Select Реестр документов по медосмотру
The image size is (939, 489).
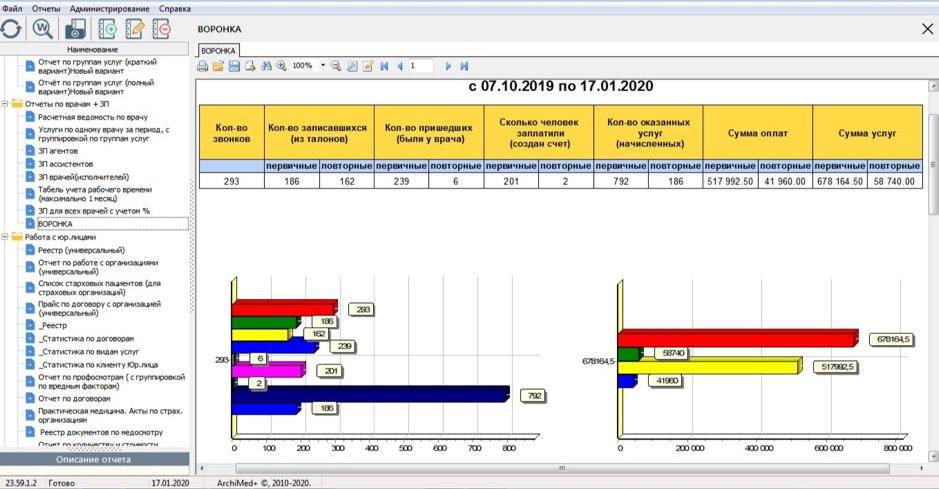point(101,432)
